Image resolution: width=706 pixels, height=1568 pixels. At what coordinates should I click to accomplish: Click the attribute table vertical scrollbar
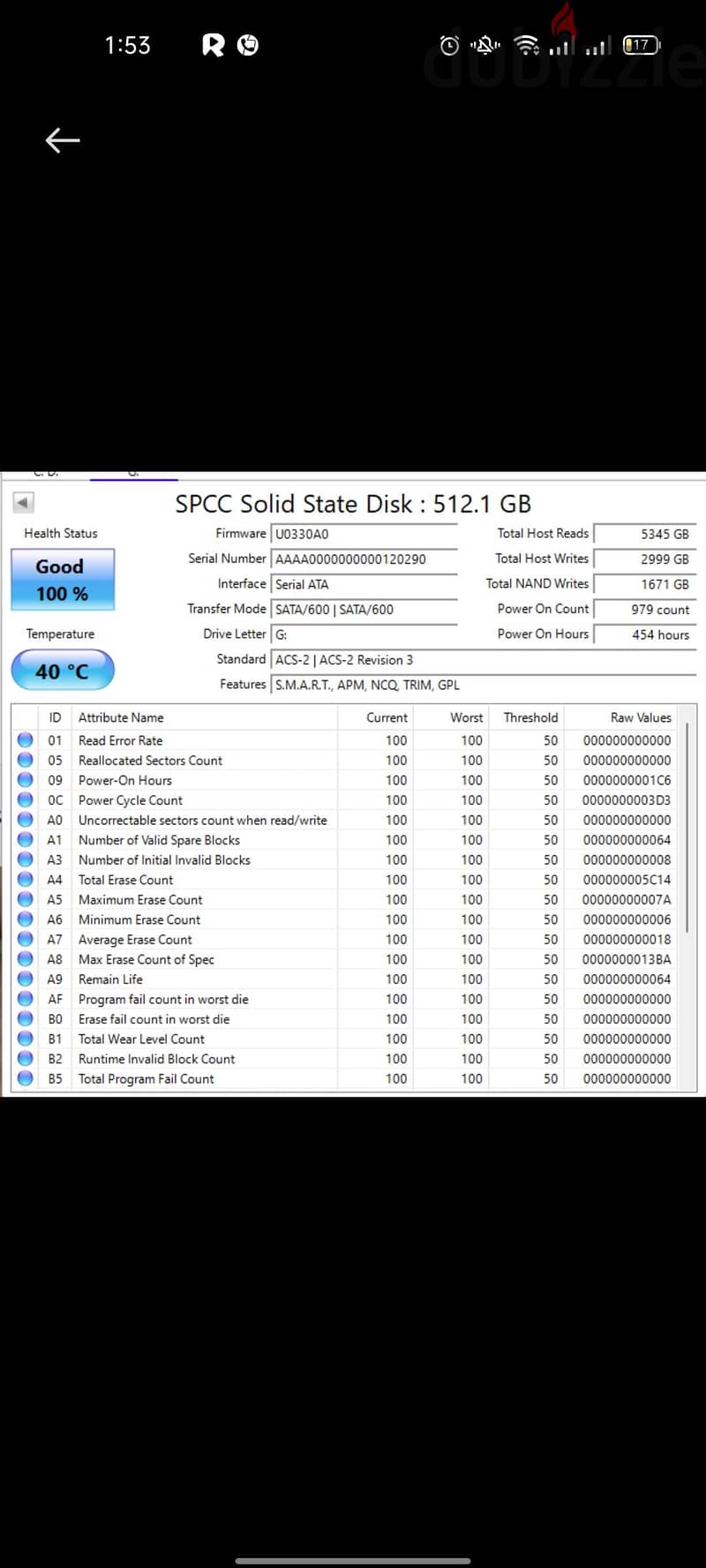pos(687,829)
